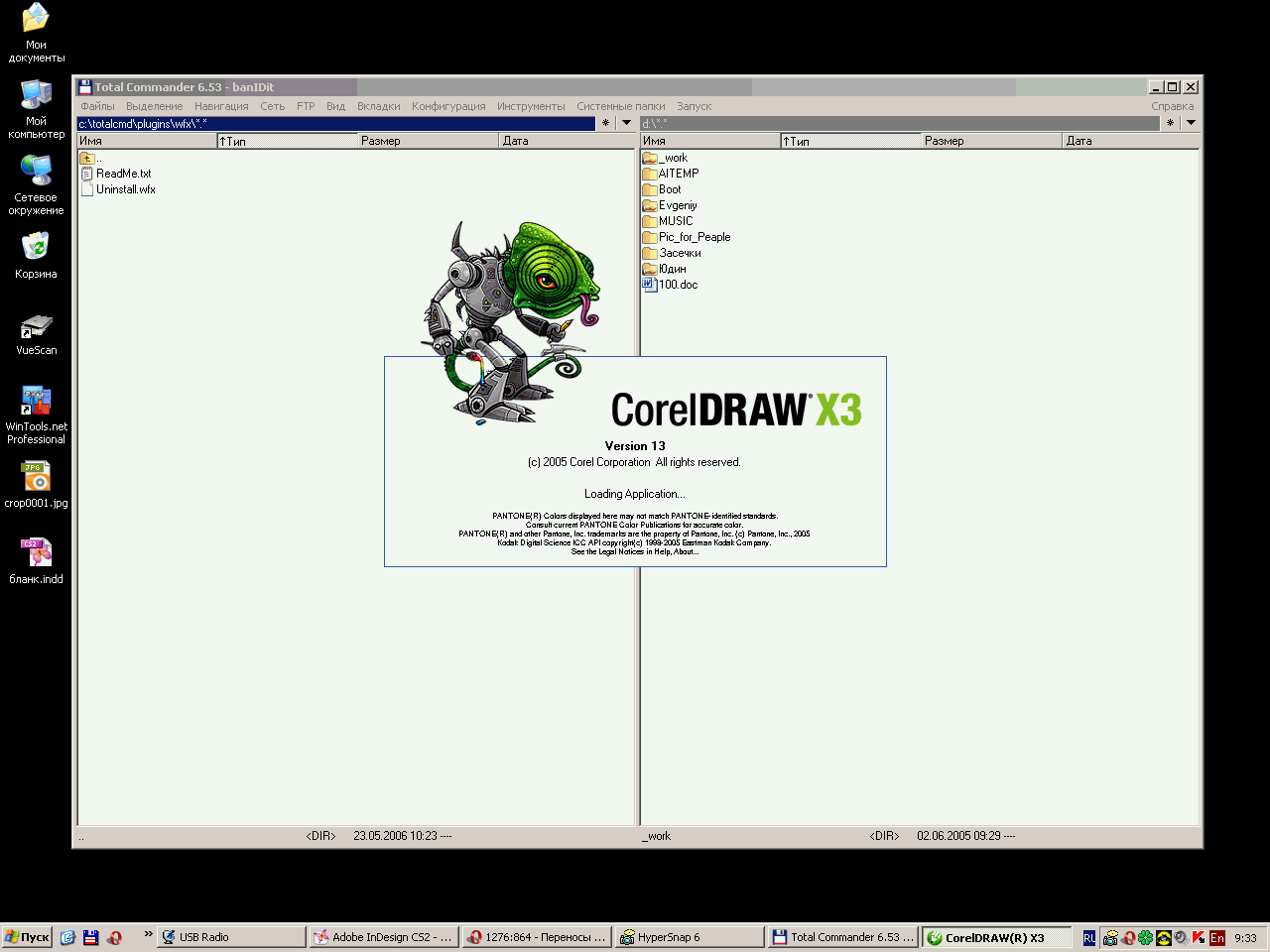Click right panel favorites asterisk button
Screen dimensions: 1270x952
[1170, 123]
